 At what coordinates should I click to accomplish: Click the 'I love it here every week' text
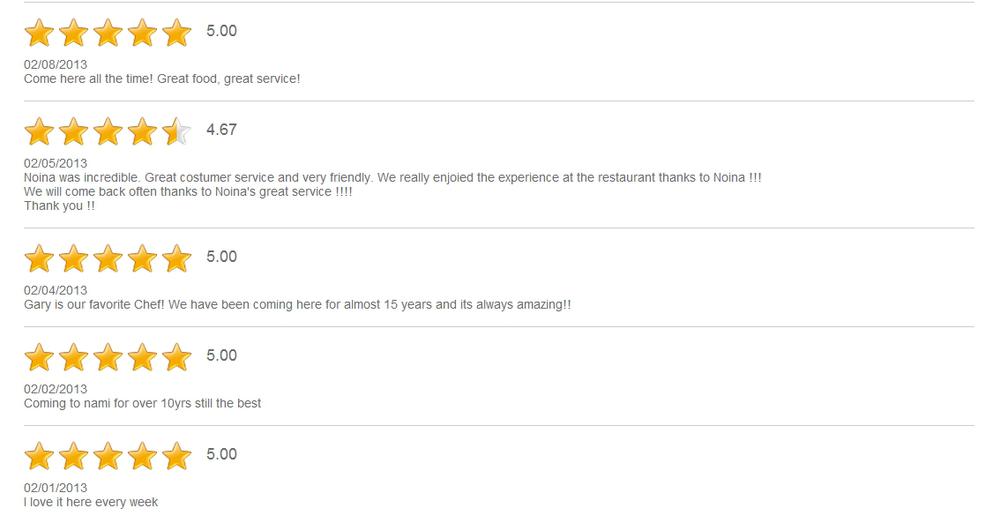click(91, 502)
